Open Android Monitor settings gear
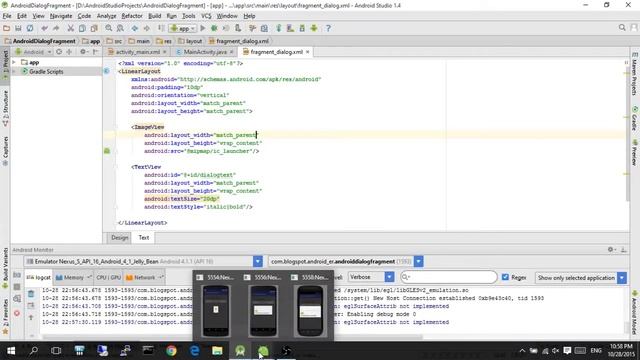Image resolution: width=640 pixels, height=360 pixels. point(611,249)
